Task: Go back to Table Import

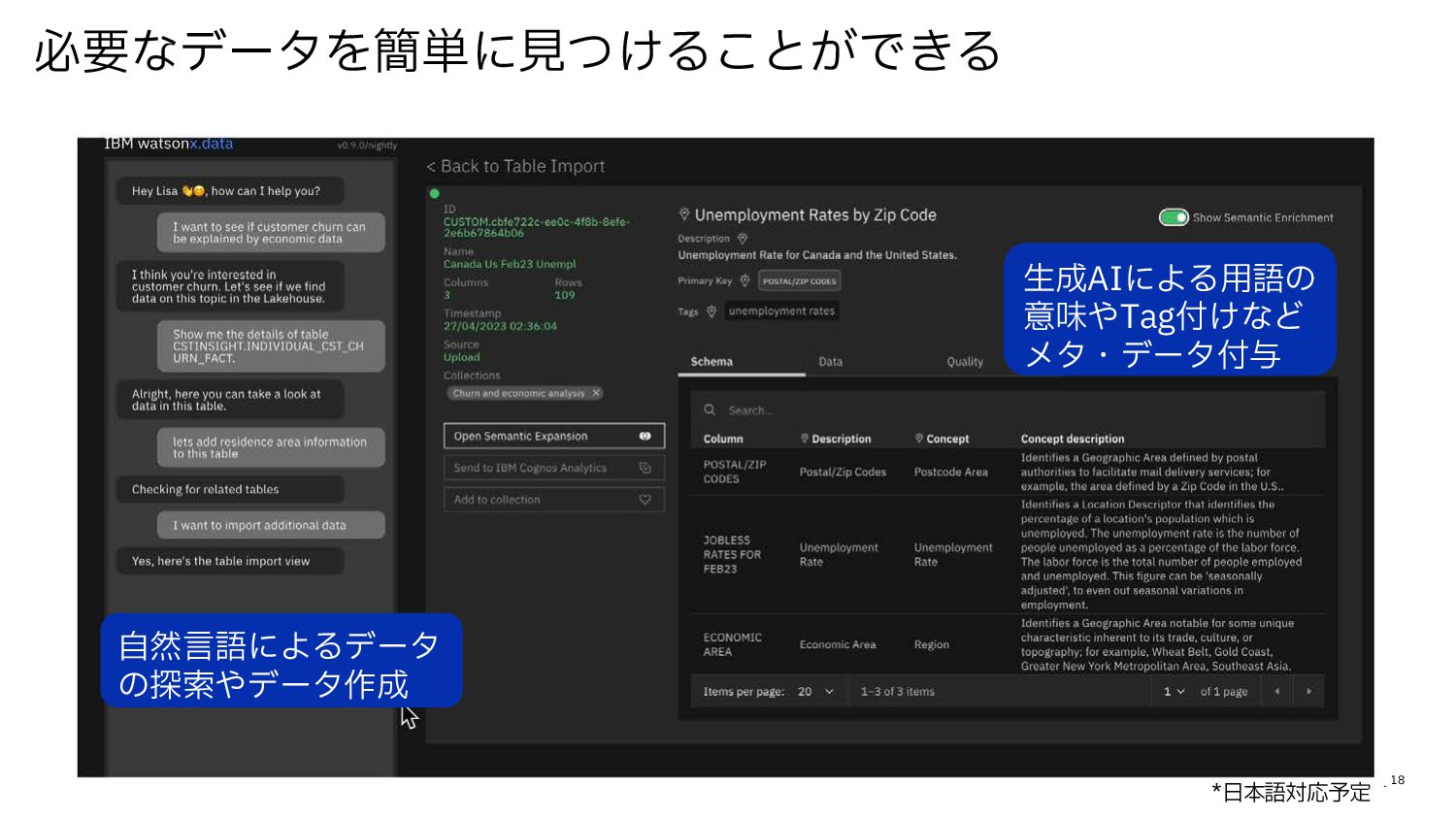Action: click(x=515, y=167)
